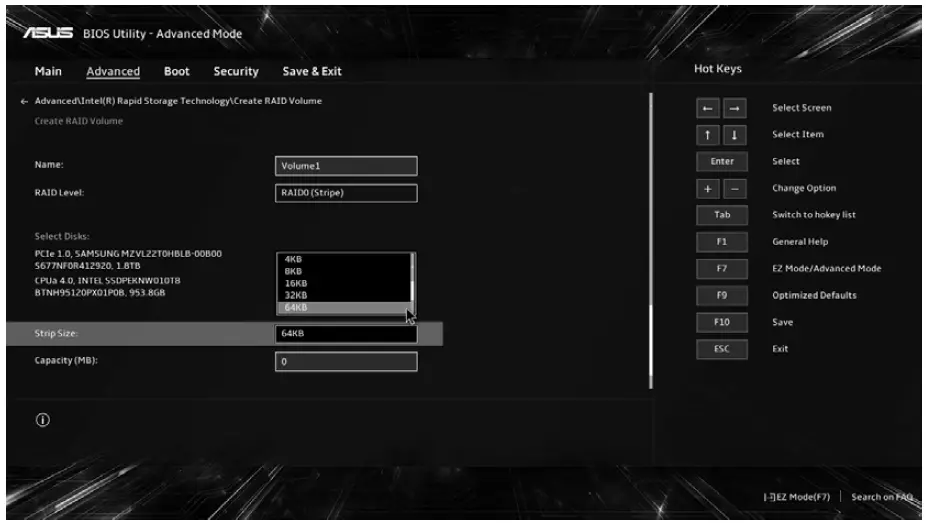Click the Name: field label

[x=49, y=165]
